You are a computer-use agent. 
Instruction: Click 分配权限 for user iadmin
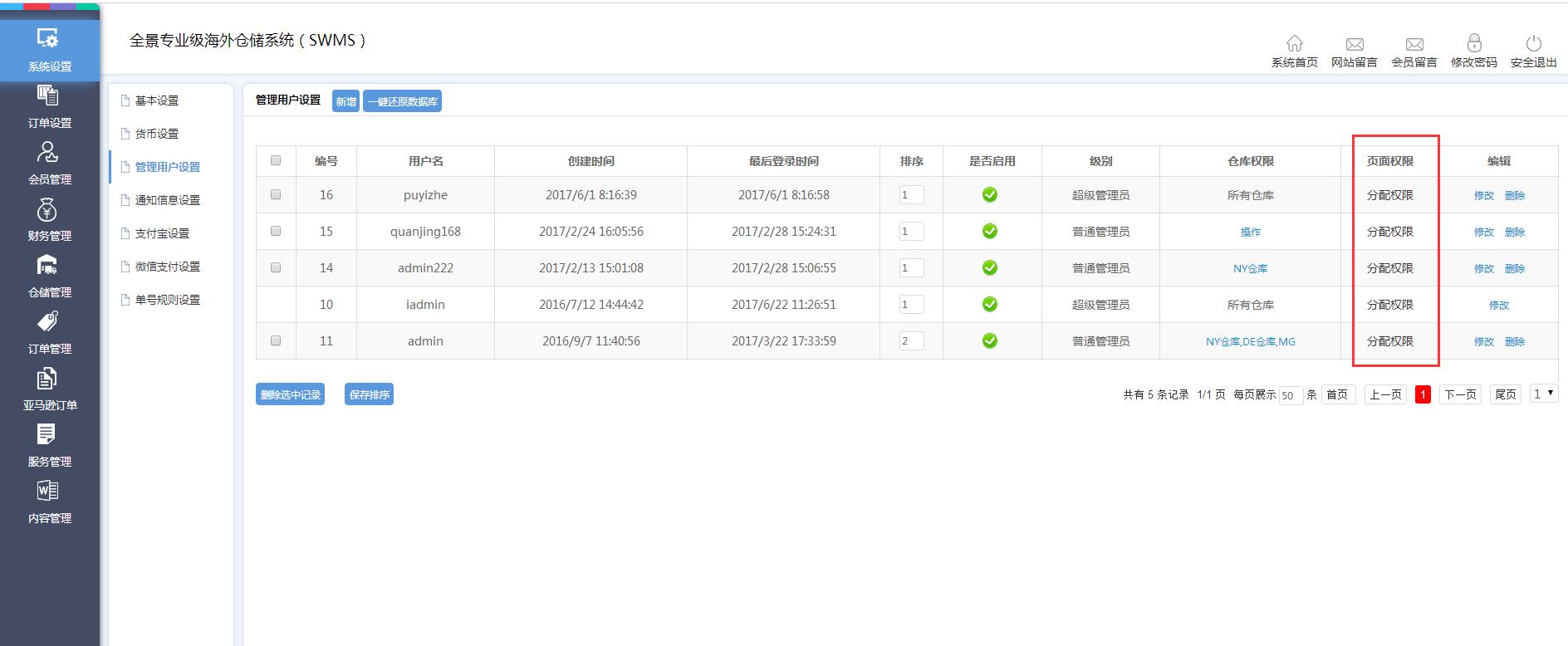point(1389,305)
